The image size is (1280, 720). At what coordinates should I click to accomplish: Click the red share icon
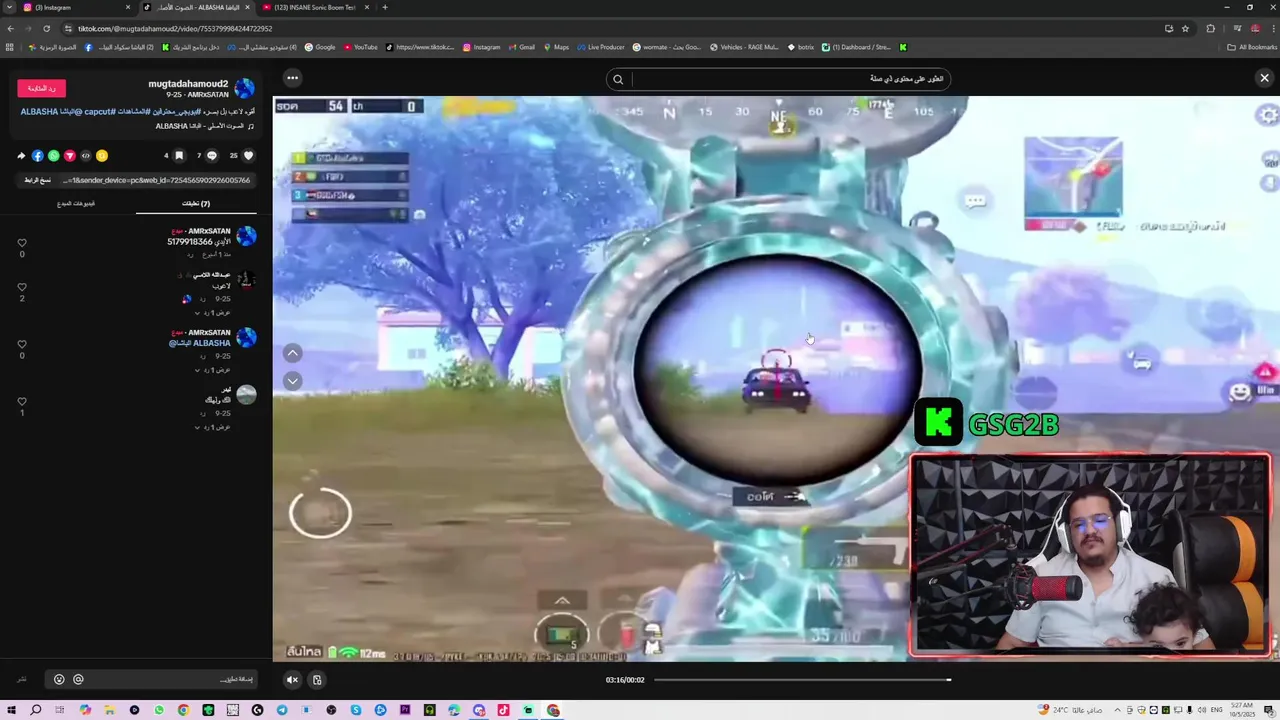(70, 156)
